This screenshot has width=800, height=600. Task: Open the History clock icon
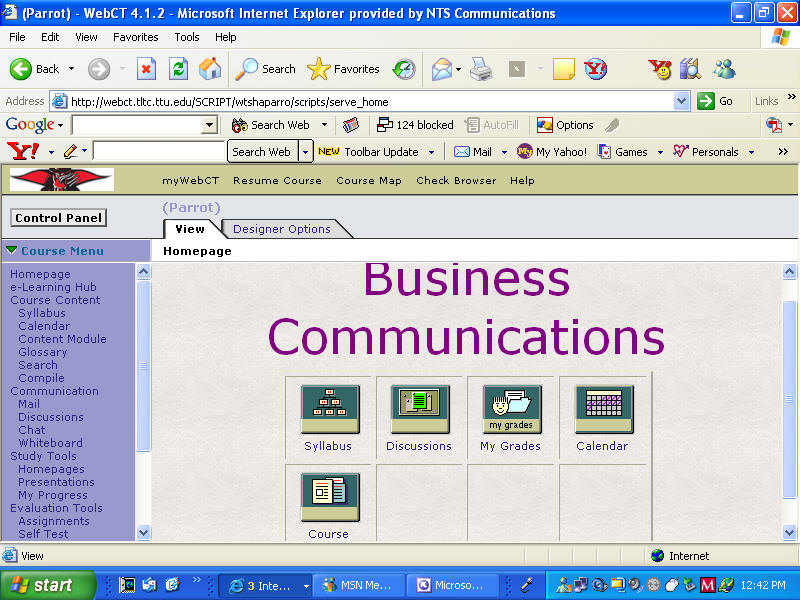tap(404, 69)
